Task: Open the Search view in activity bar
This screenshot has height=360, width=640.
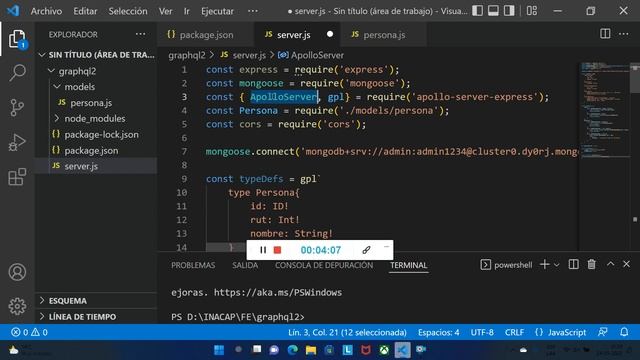Action: pos(17,73)
